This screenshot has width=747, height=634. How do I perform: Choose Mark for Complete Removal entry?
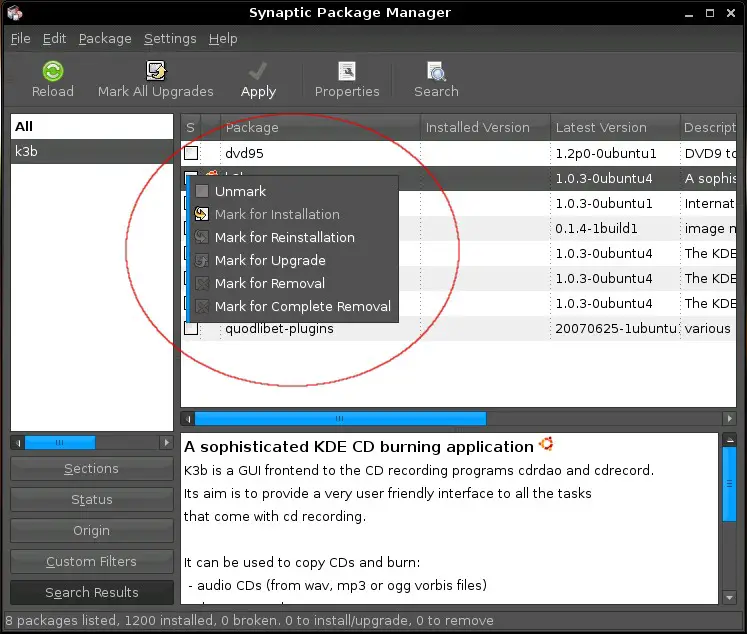(x=294, y=306)
